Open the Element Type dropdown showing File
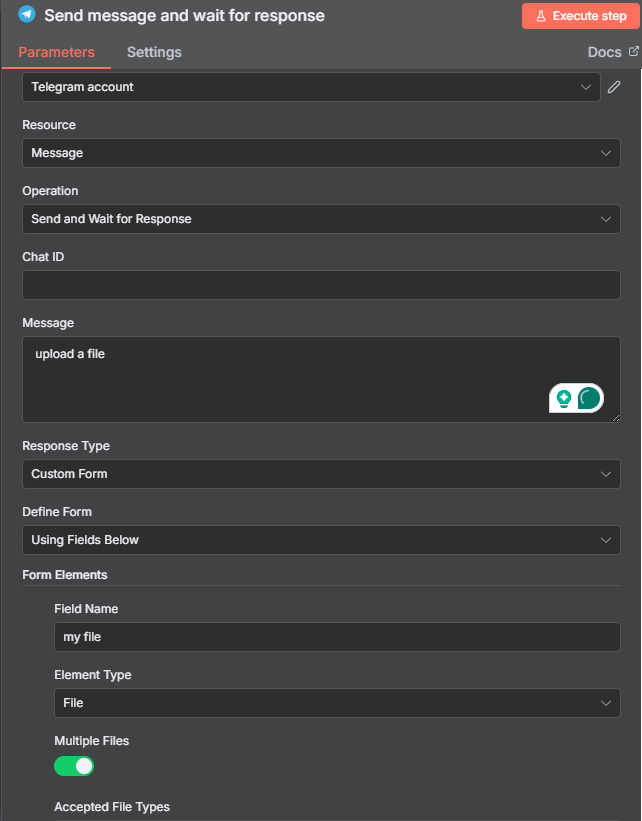The width and height of the screenshot is (642, 821). coord(337,703)
